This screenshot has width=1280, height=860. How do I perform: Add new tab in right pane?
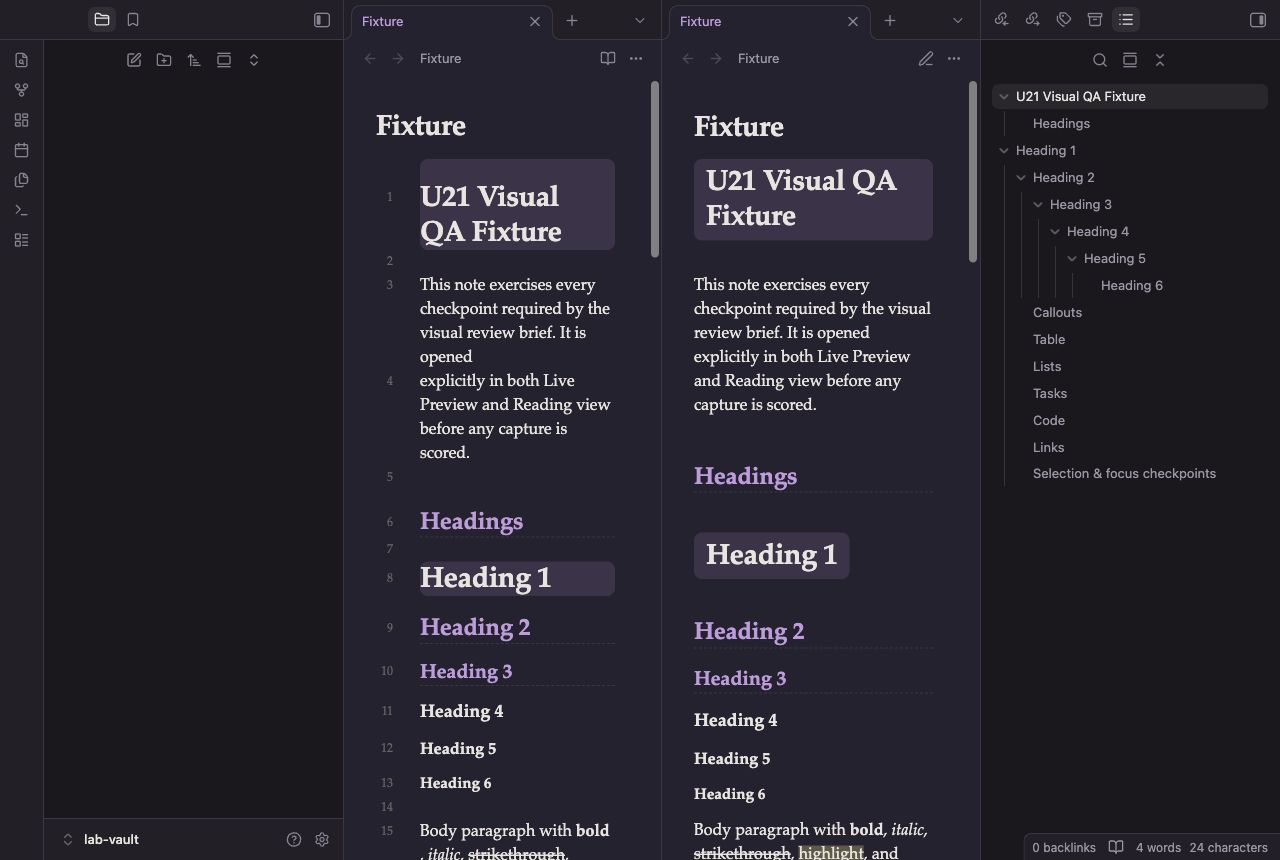[890, 21]
